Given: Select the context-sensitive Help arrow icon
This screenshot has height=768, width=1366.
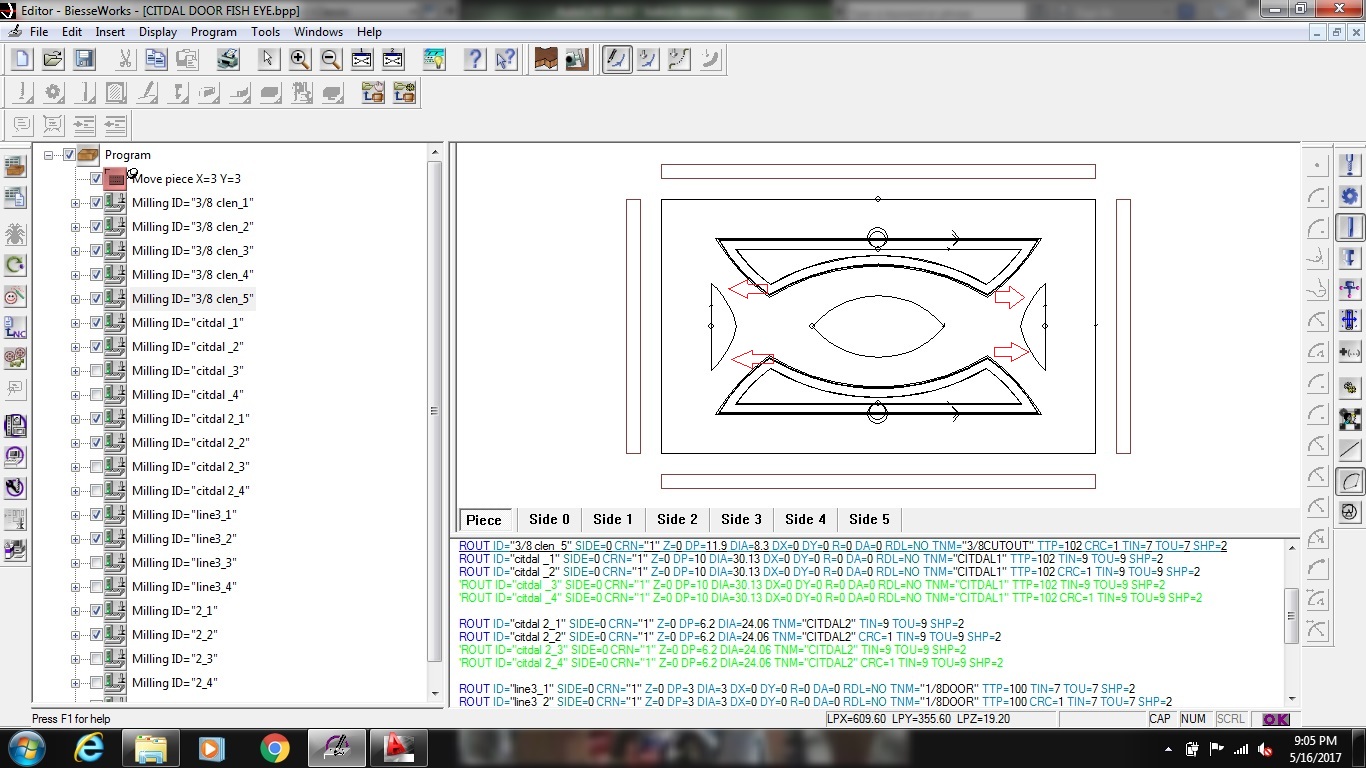Looking at the screenshot, I should point(507,59).
